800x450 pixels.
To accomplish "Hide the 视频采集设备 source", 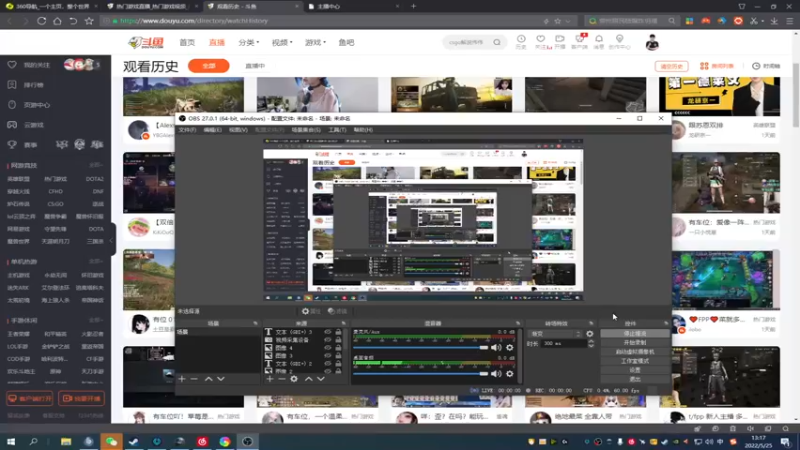I will pos(328,340).
